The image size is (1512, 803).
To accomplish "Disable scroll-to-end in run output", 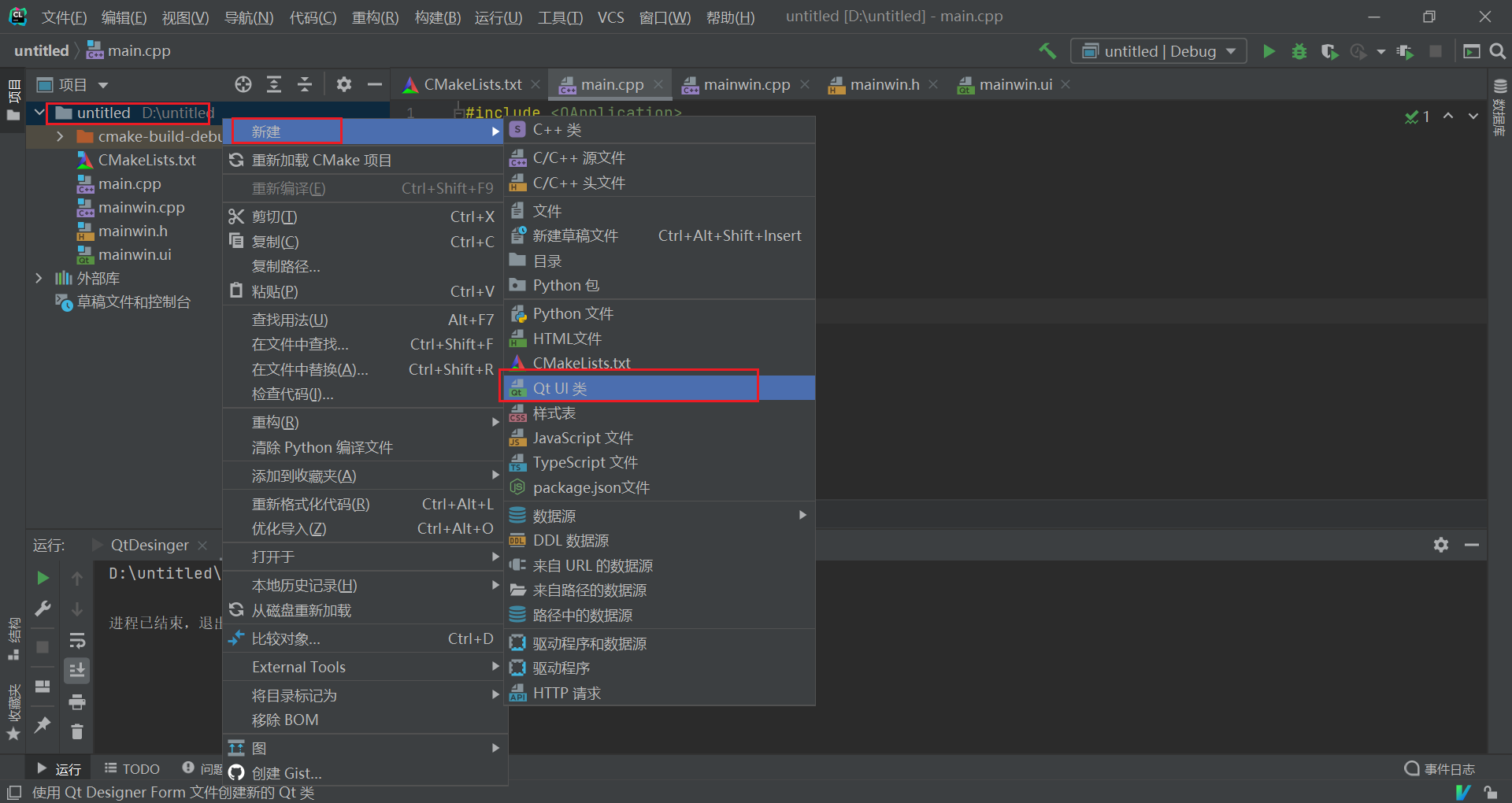I will click(76, 670).
